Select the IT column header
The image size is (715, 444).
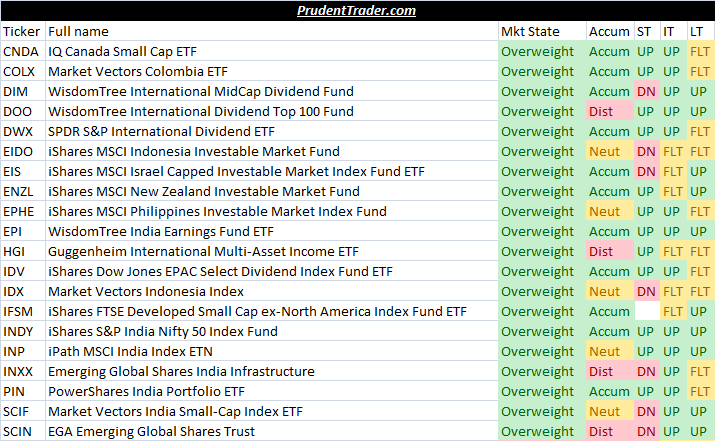point(672,31)
